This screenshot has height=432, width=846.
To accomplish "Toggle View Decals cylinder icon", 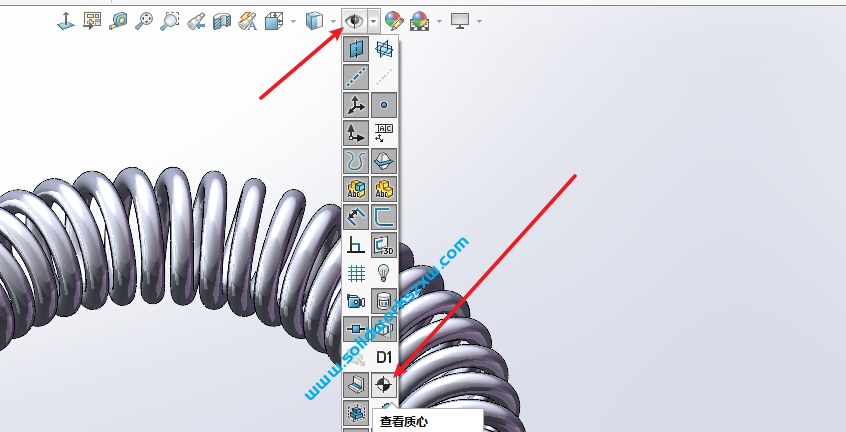I will [384, 301].
